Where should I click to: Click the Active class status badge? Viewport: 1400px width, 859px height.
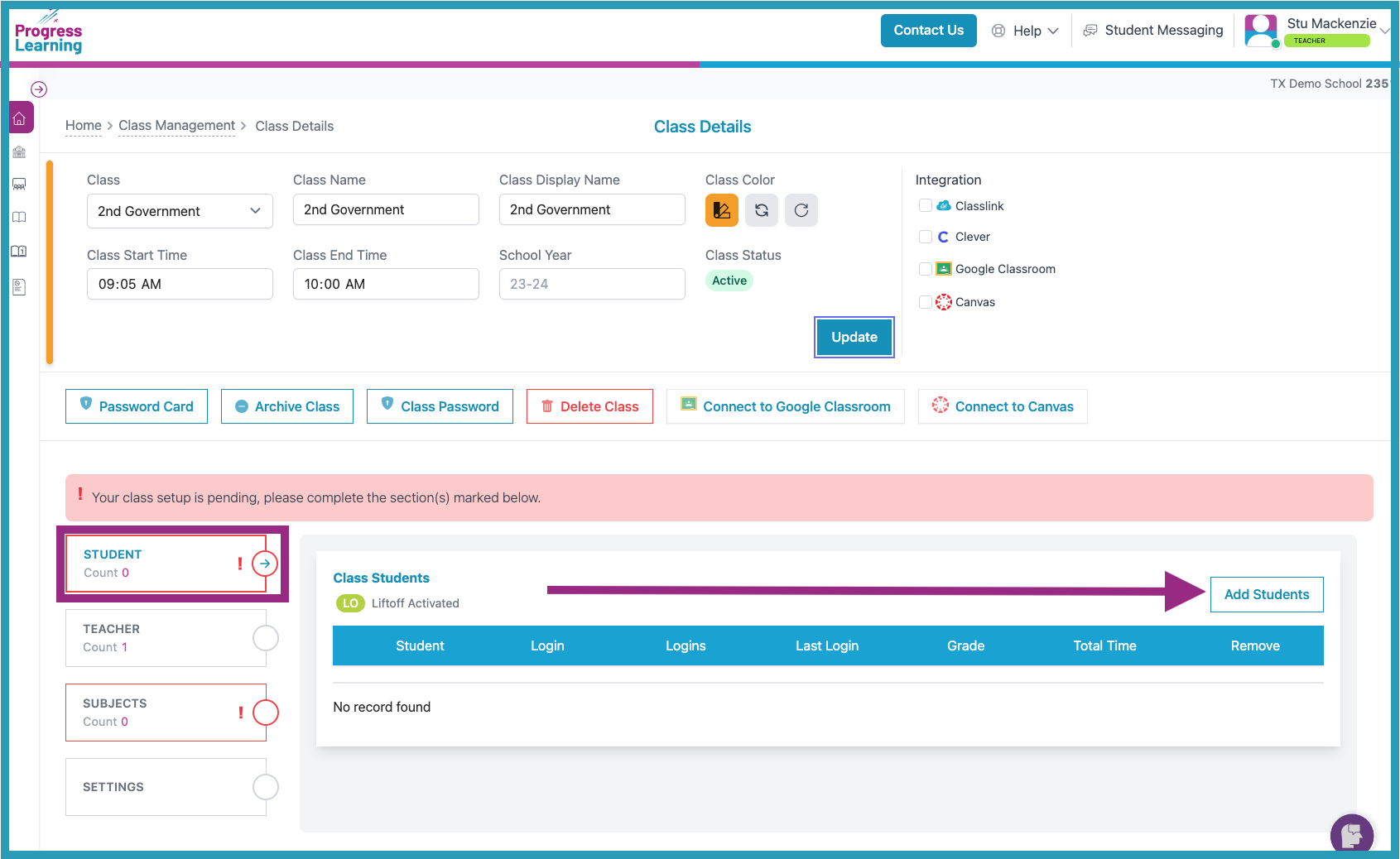729,281
